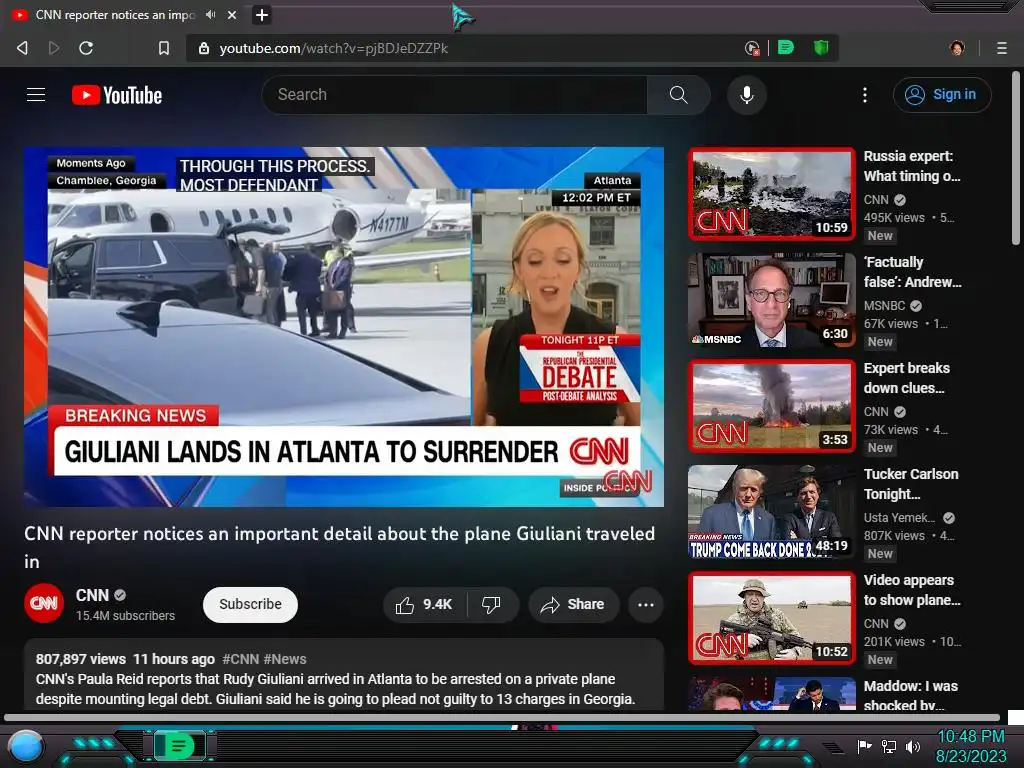Expand the video description box
The width and height of the screenshot is (1024, 768).
[x=344, y=676]
